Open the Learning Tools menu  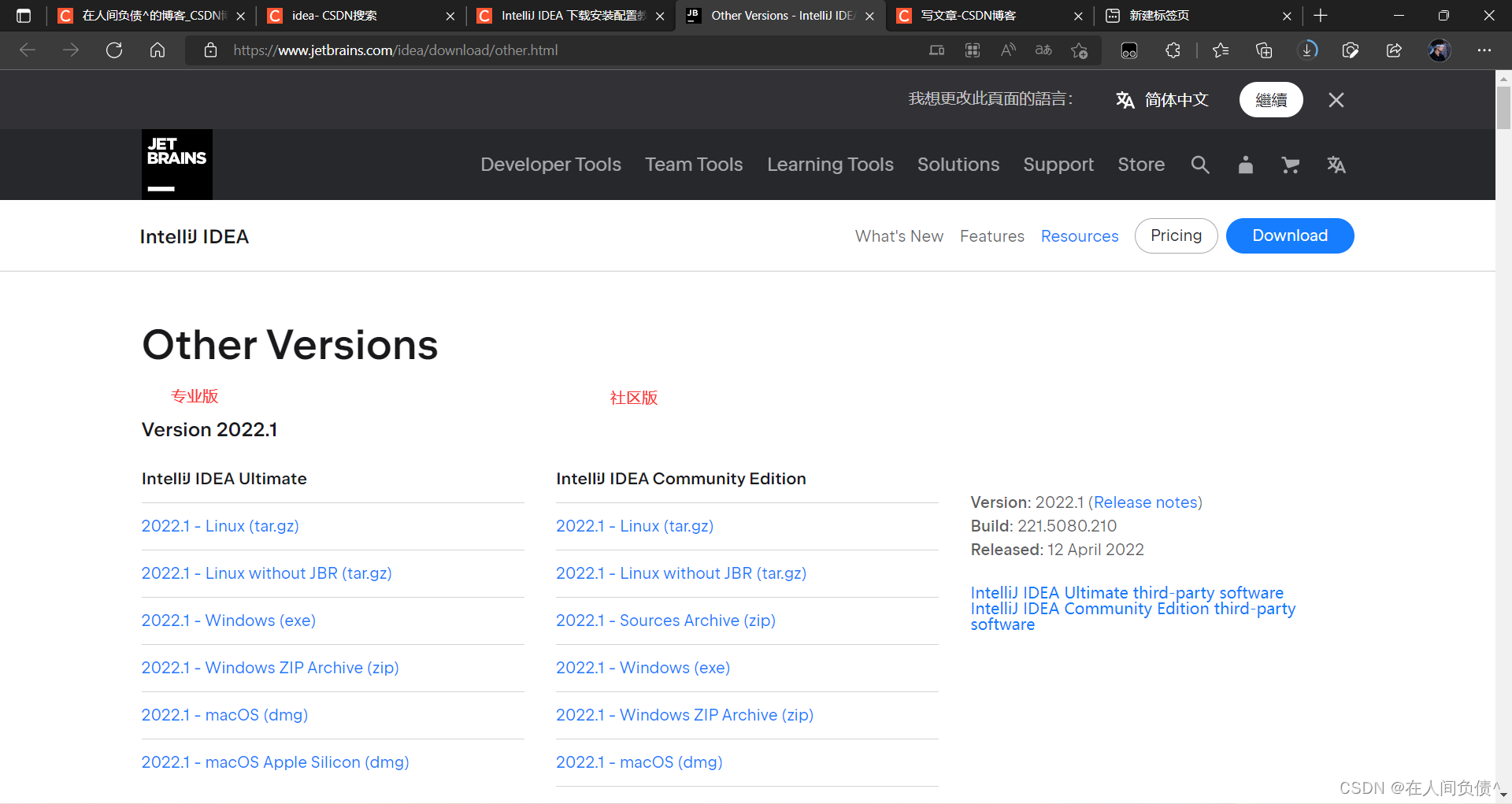pos(830,165)
